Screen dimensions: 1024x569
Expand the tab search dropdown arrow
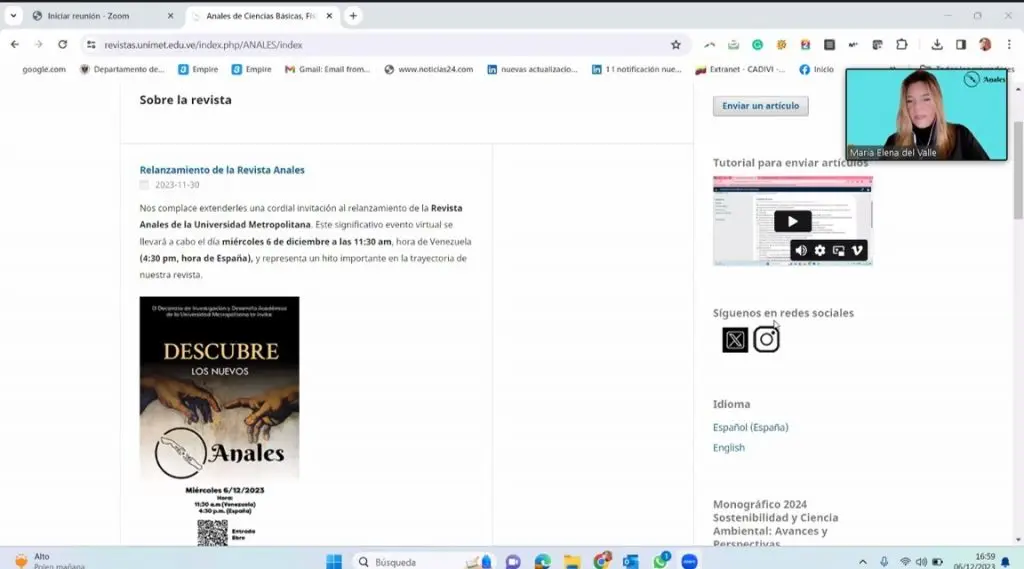(x=13, y=16)
